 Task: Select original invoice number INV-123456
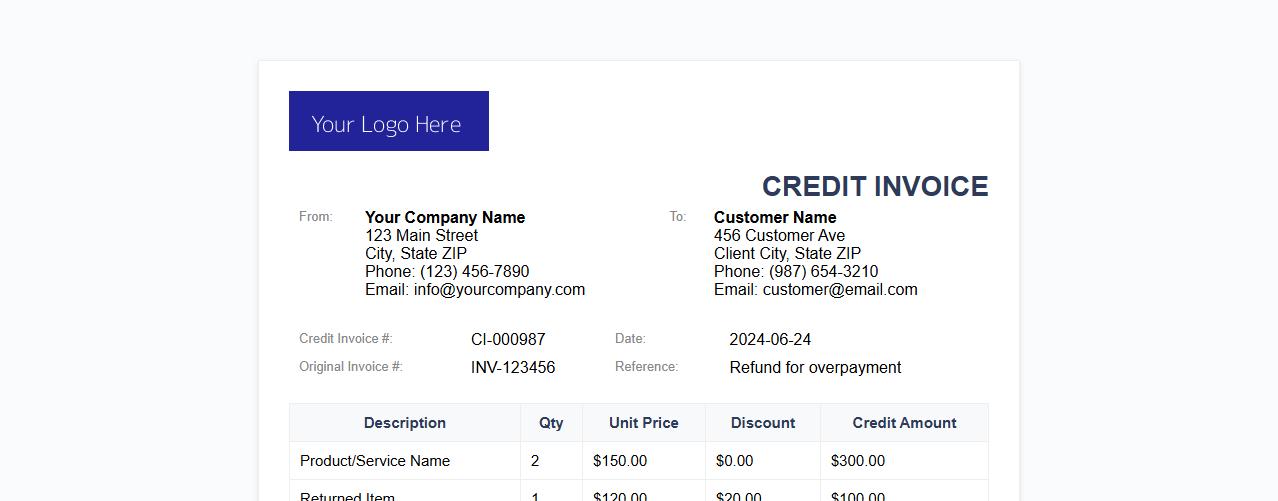(513, 367)
